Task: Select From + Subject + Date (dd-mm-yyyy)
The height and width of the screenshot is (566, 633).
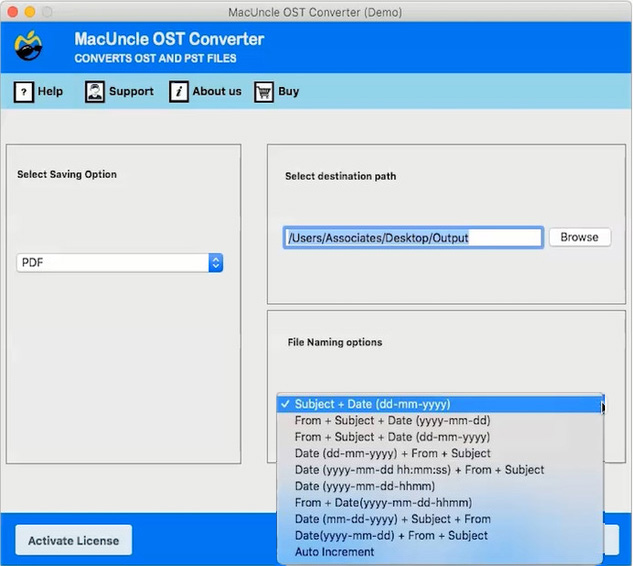Action: point(440,437)
